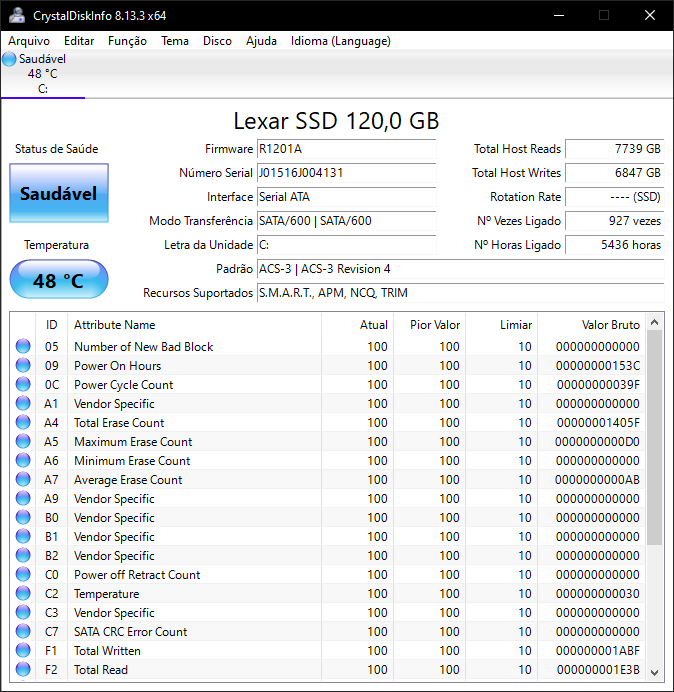Click the status orb for Total Read
This screenshot has height=692, width=674.
coord(23,669)
